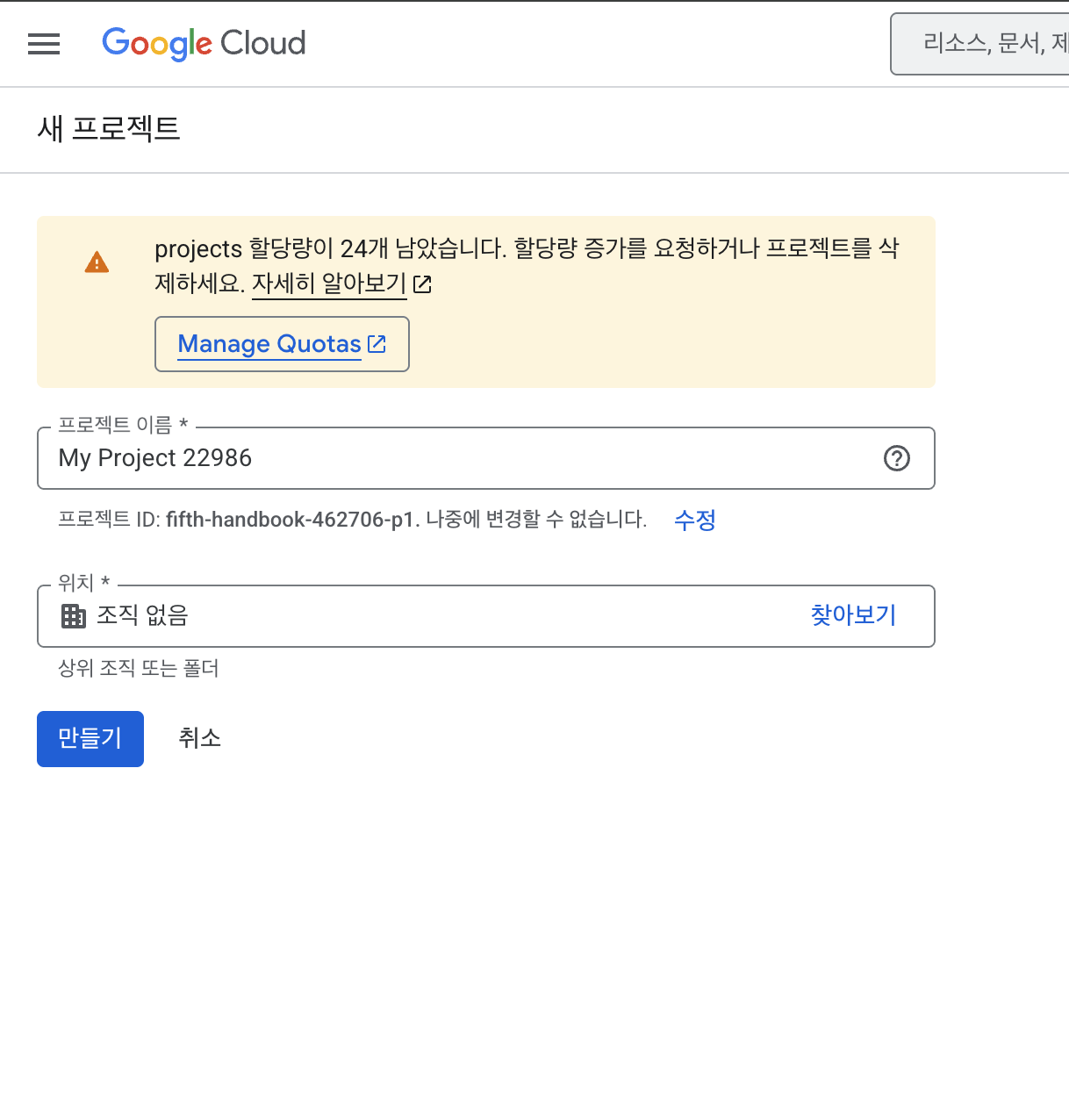Click the orange warning triangle icon
The height and width of the screenshot is (1120, 1069).
[97, 262]
